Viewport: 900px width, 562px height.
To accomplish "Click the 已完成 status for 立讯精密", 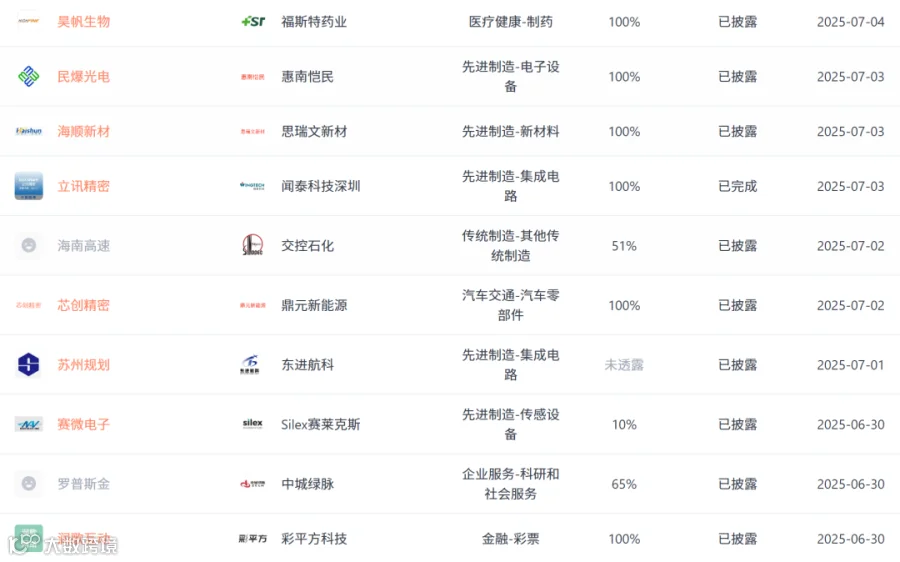I will tap(738, 186).
